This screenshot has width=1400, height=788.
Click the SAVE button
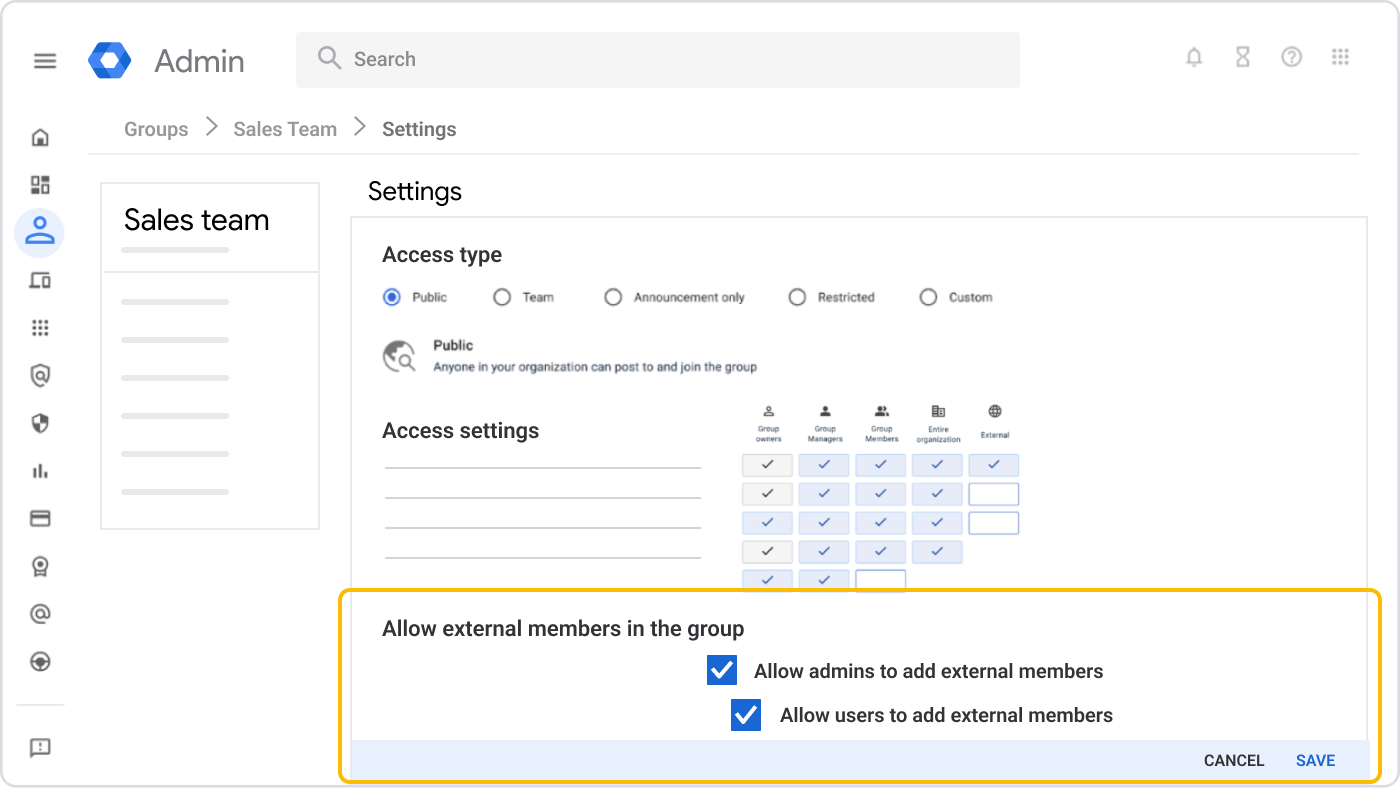pos(1315,761)
